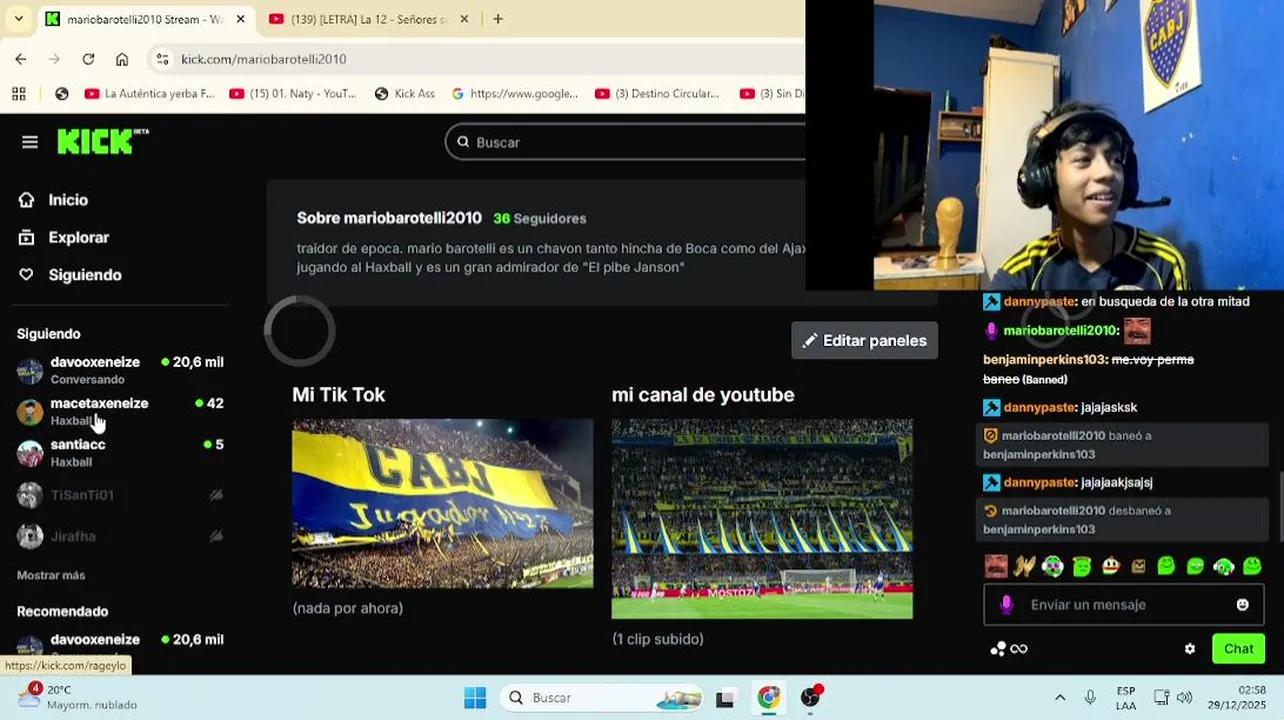The width and height of the screenshot is (1284, 720).
Task: Close the mariobarotelli2010 Stream tab
Action: tap(241, 19)
